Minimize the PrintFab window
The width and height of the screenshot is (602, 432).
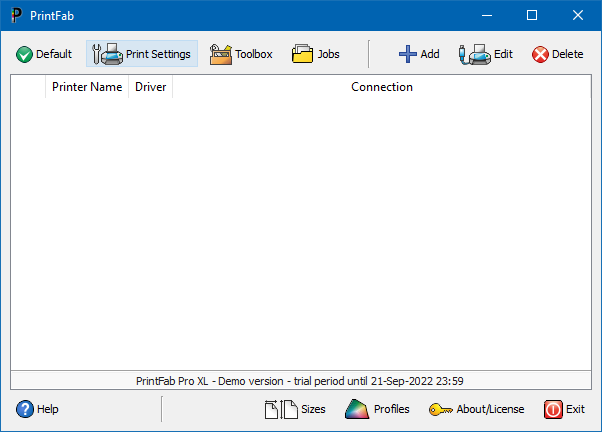(x=487, y=15)
